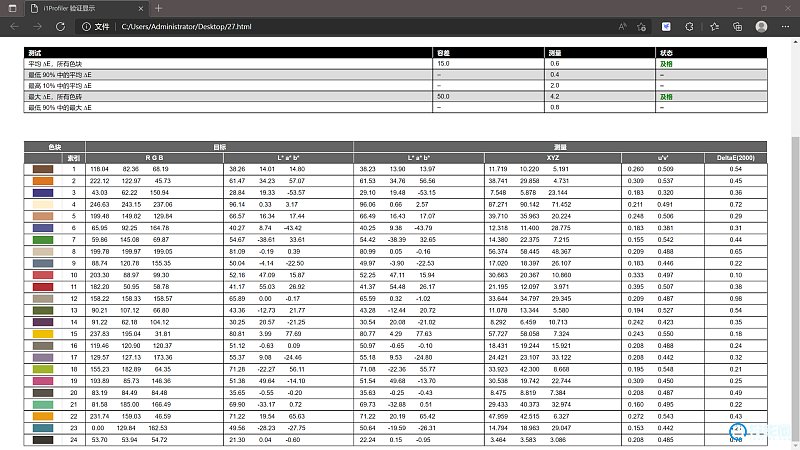Click the vertical scrollbar on the right
The image size is (800, 450).
(x=795, y=250)
